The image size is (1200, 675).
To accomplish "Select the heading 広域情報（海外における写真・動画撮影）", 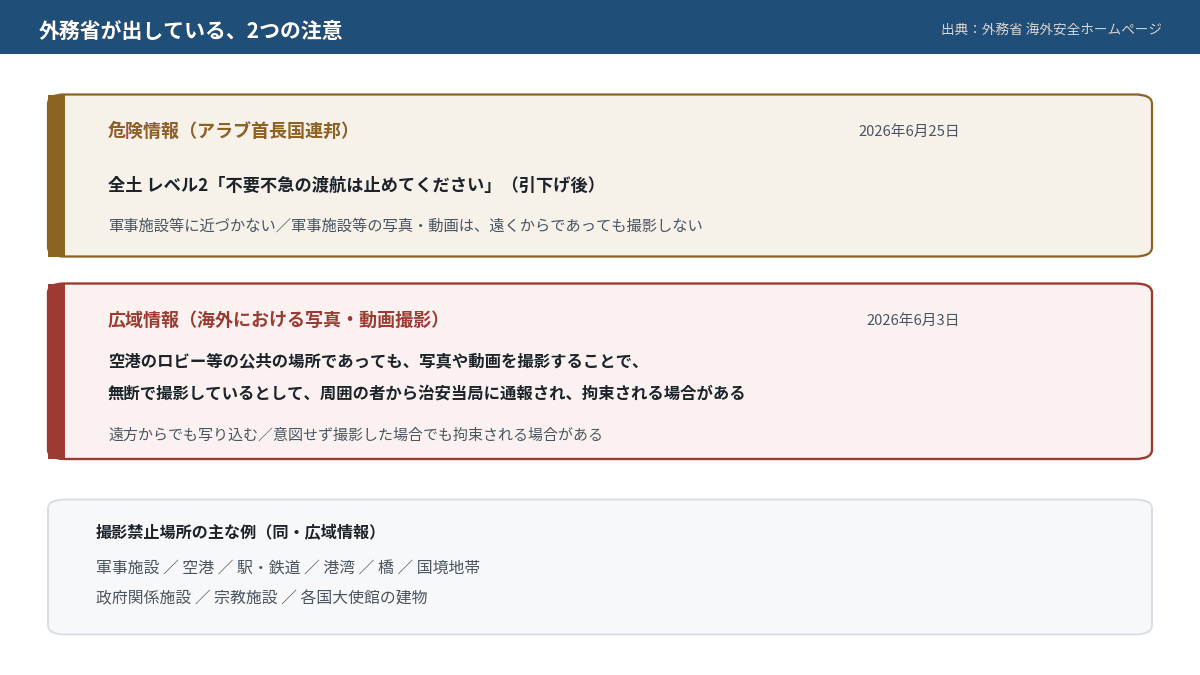I will 275,320.
